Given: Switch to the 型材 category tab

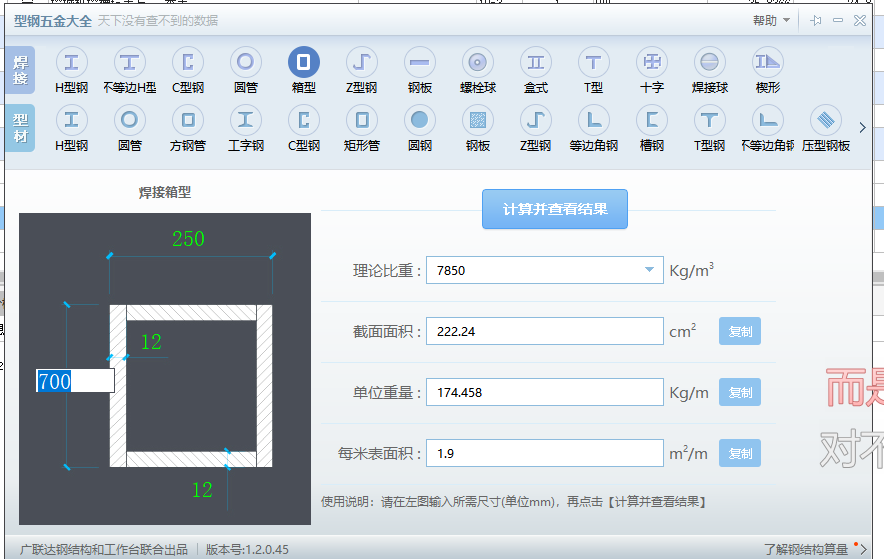Looking at the screenshot, I should tap(21, 128).
